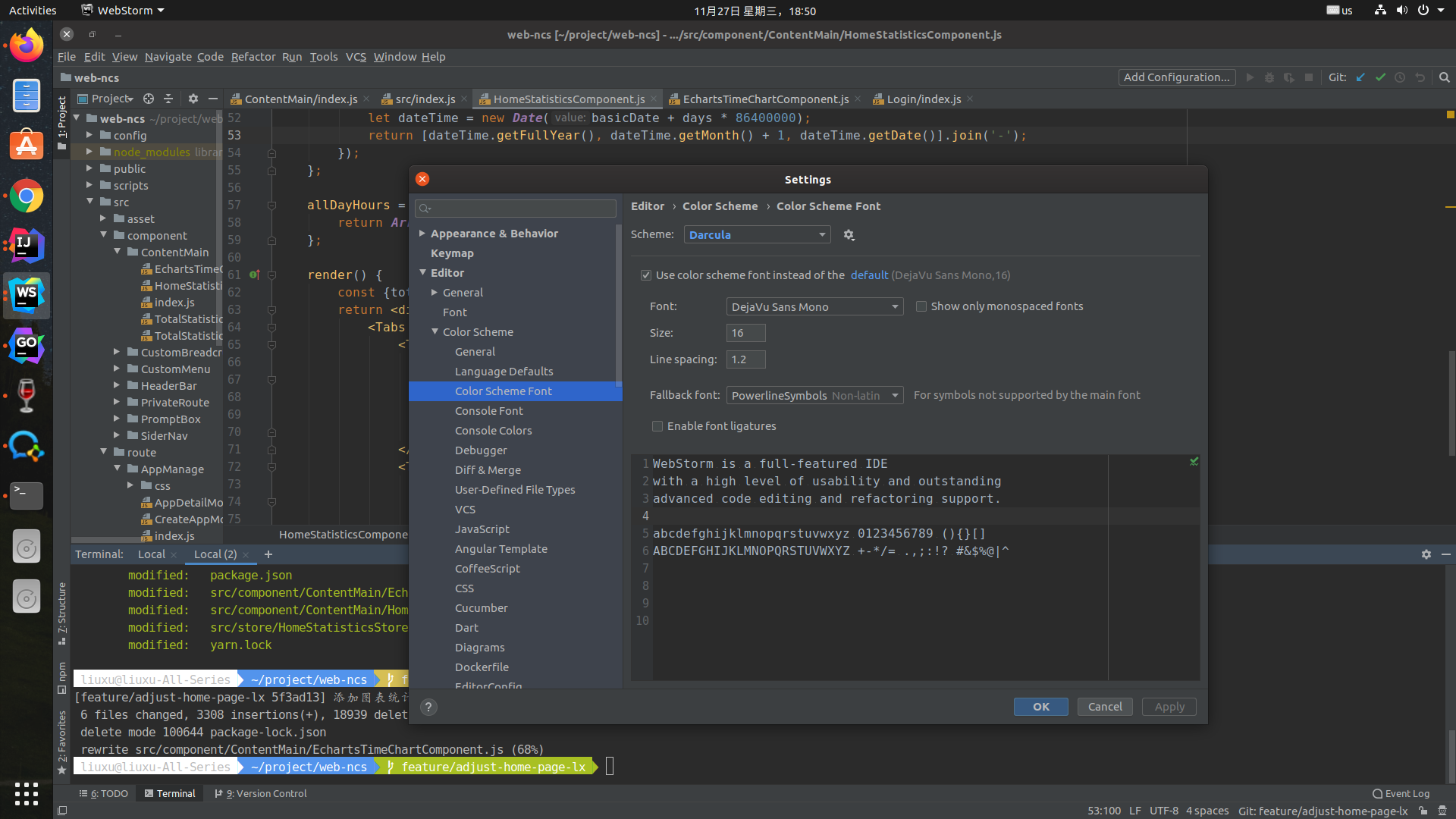
Task: Expand Appearance & Behavior settings node
Action: 422,234
